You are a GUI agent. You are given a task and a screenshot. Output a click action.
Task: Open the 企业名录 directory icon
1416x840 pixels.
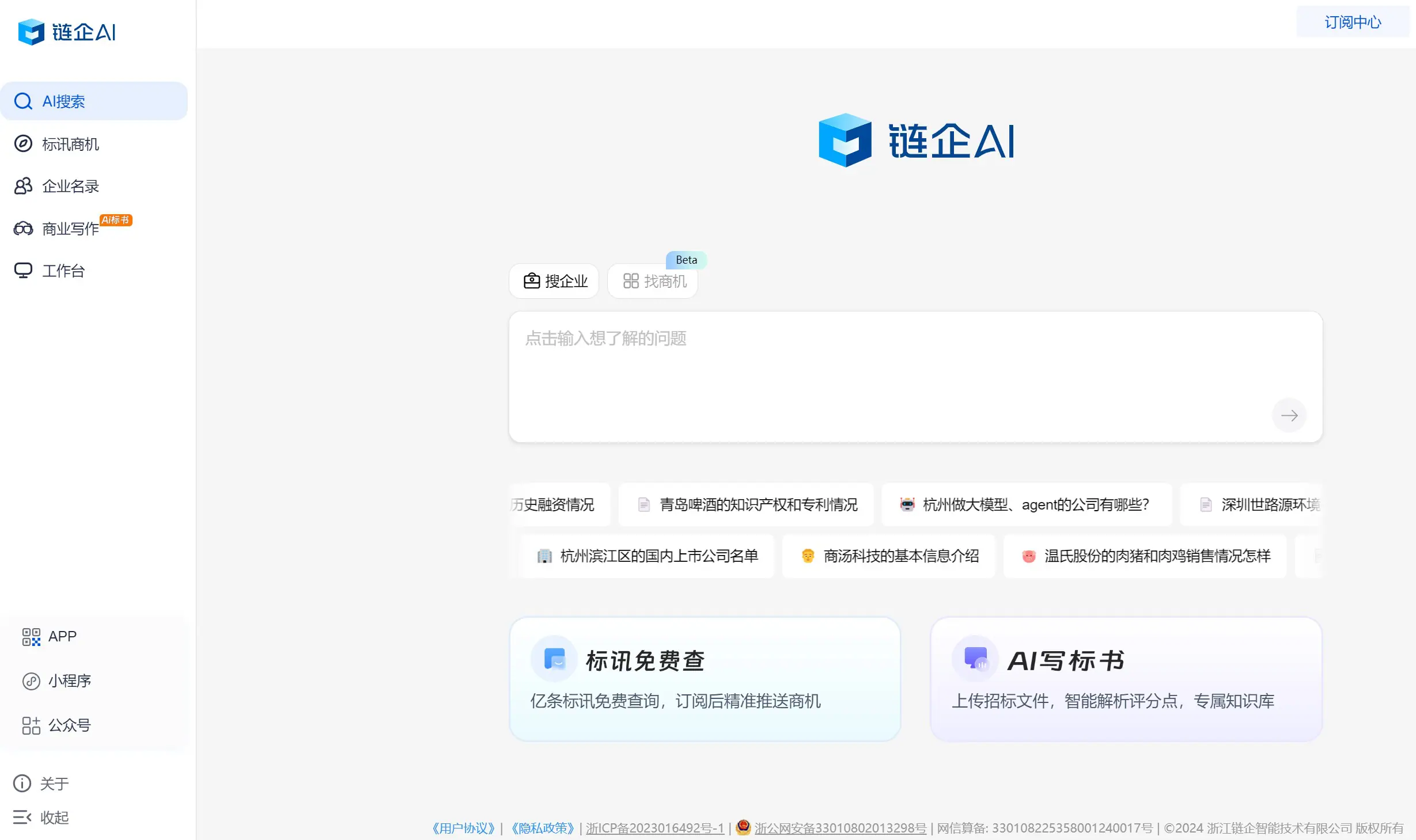click(x=23, y=185)
